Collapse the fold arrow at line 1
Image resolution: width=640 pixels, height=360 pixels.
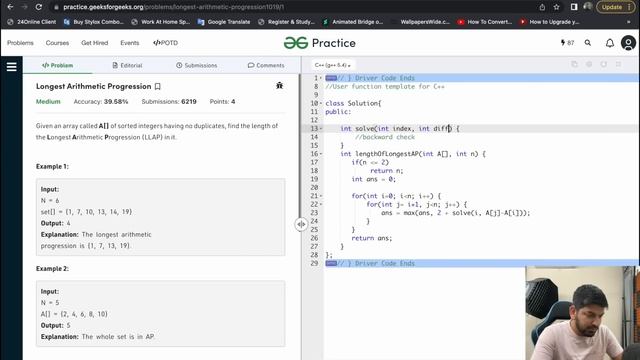click(x=321, y=78)
